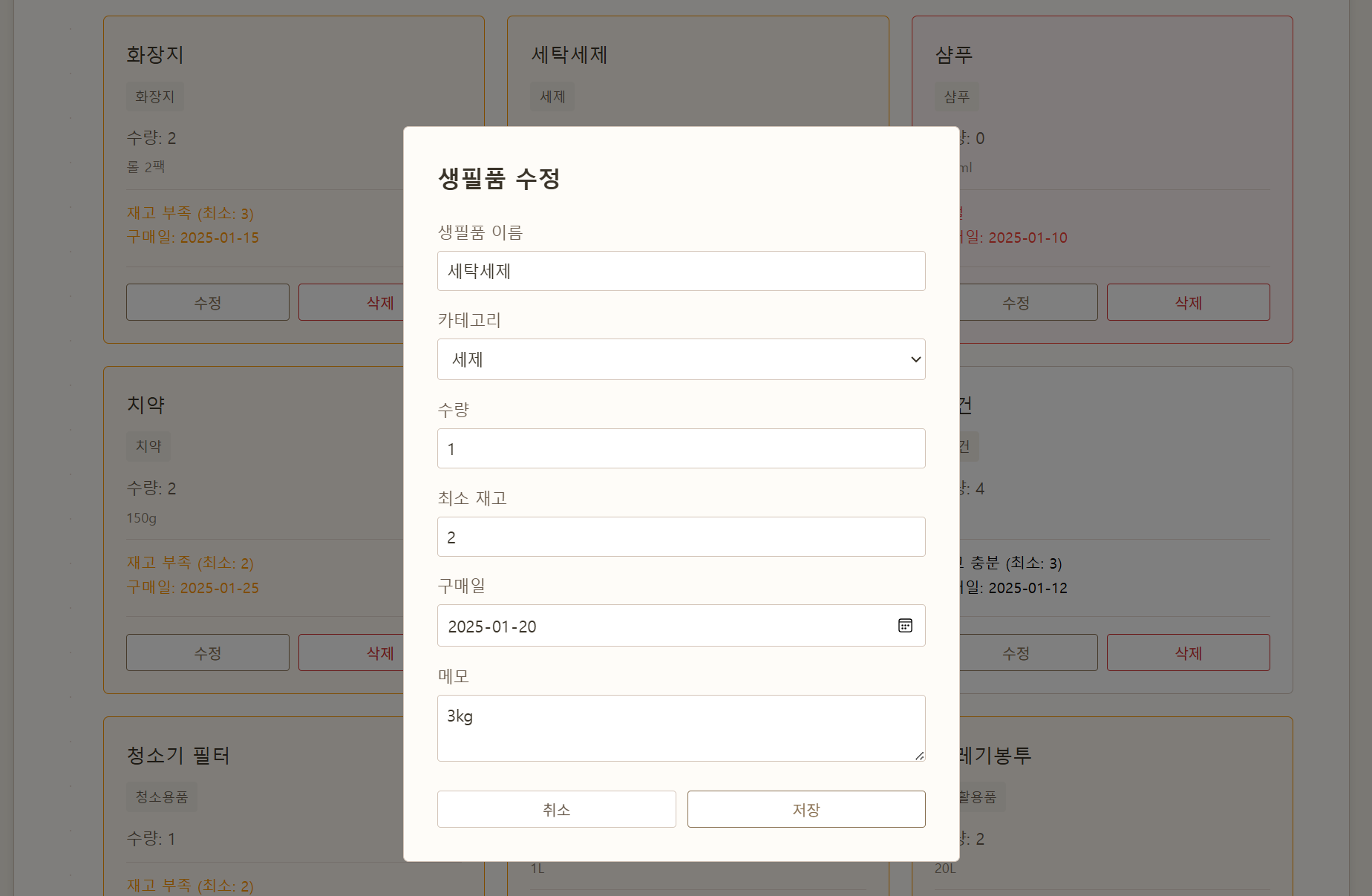Viewport: 1372px width, 896px height.
Task: Click the 생필품 수정 dialog title
Action: [x=500, y=178]
